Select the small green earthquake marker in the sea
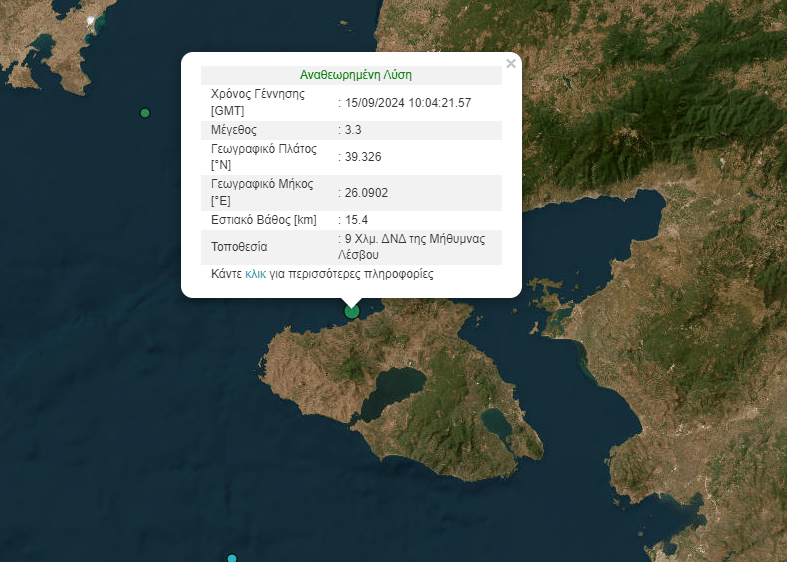The width and height of the screenshot is (787, 562). (145, 113)
